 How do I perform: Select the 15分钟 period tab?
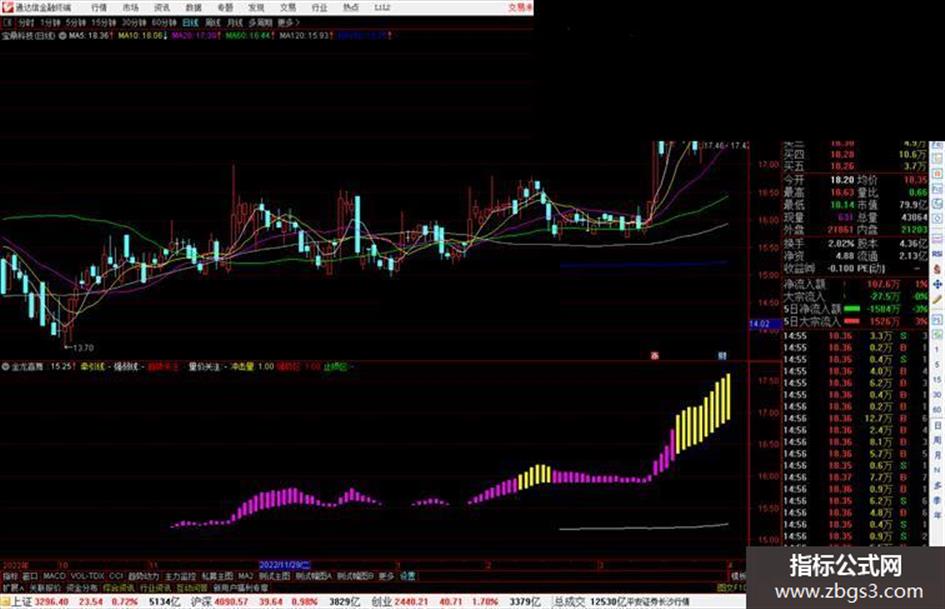103,22
